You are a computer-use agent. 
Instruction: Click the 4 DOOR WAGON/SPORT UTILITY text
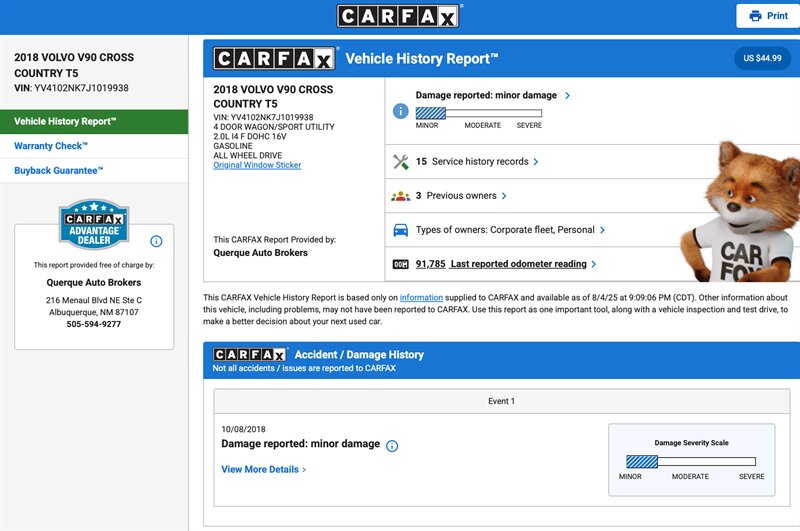click(274, 127)
